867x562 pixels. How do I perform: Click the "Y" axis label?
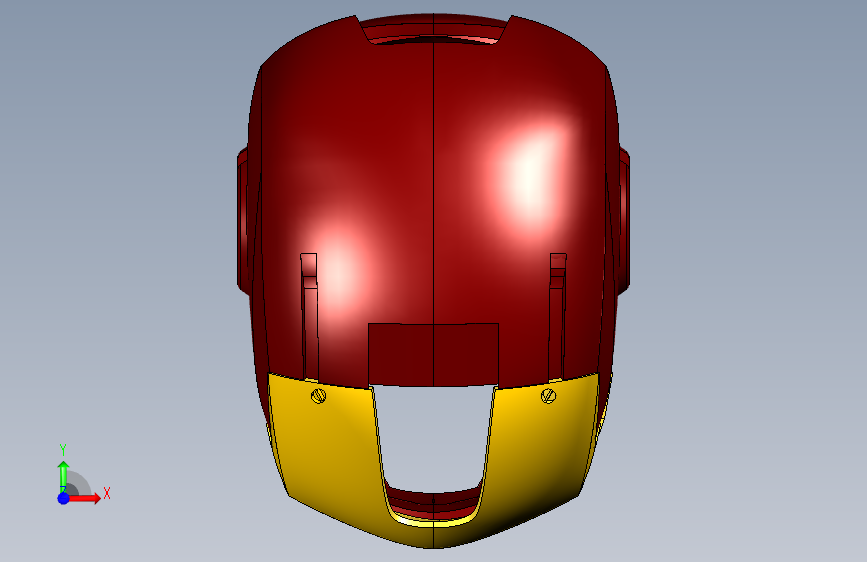[63, 450]
